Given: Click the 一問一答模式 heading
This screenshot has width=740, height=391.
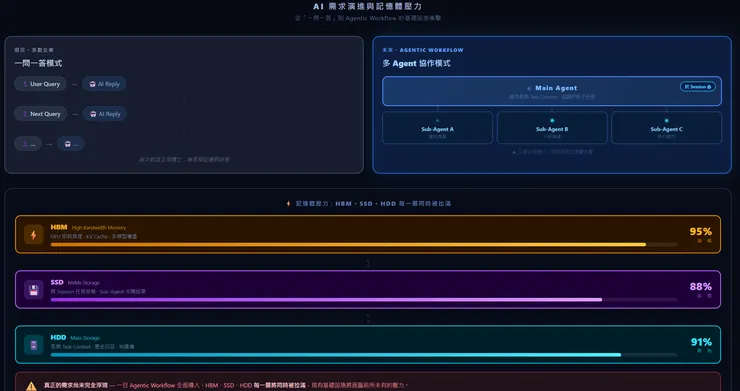Looking at the screenshot, I should click(38, 63).
